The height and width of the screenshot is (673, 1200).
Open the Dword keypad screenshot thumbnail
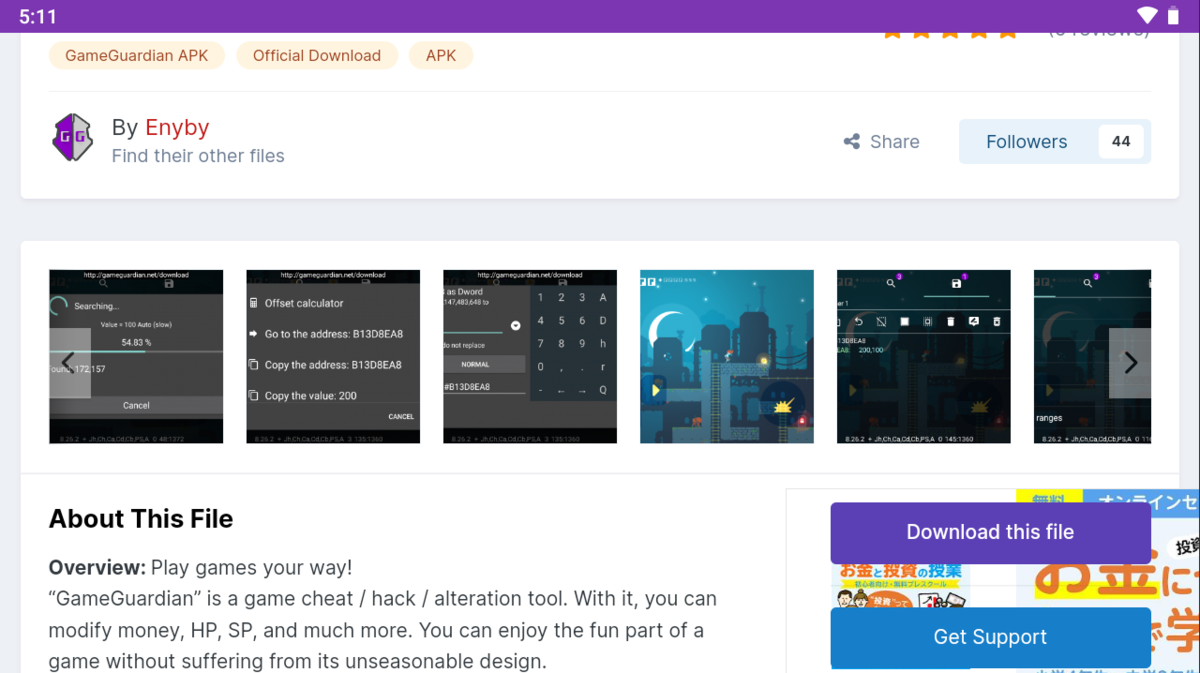(x=530, y=357)
